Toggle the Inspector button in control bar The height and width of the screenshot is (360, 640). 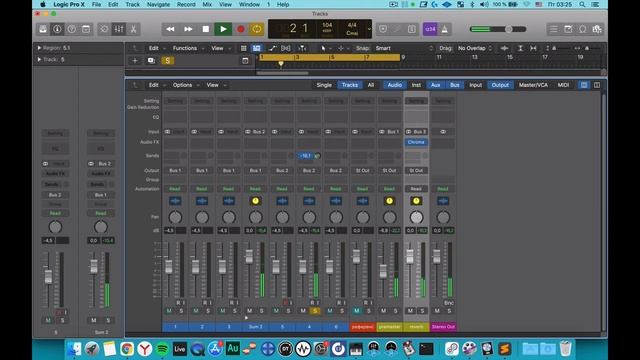pyautogui.click(x=57, y=29)
